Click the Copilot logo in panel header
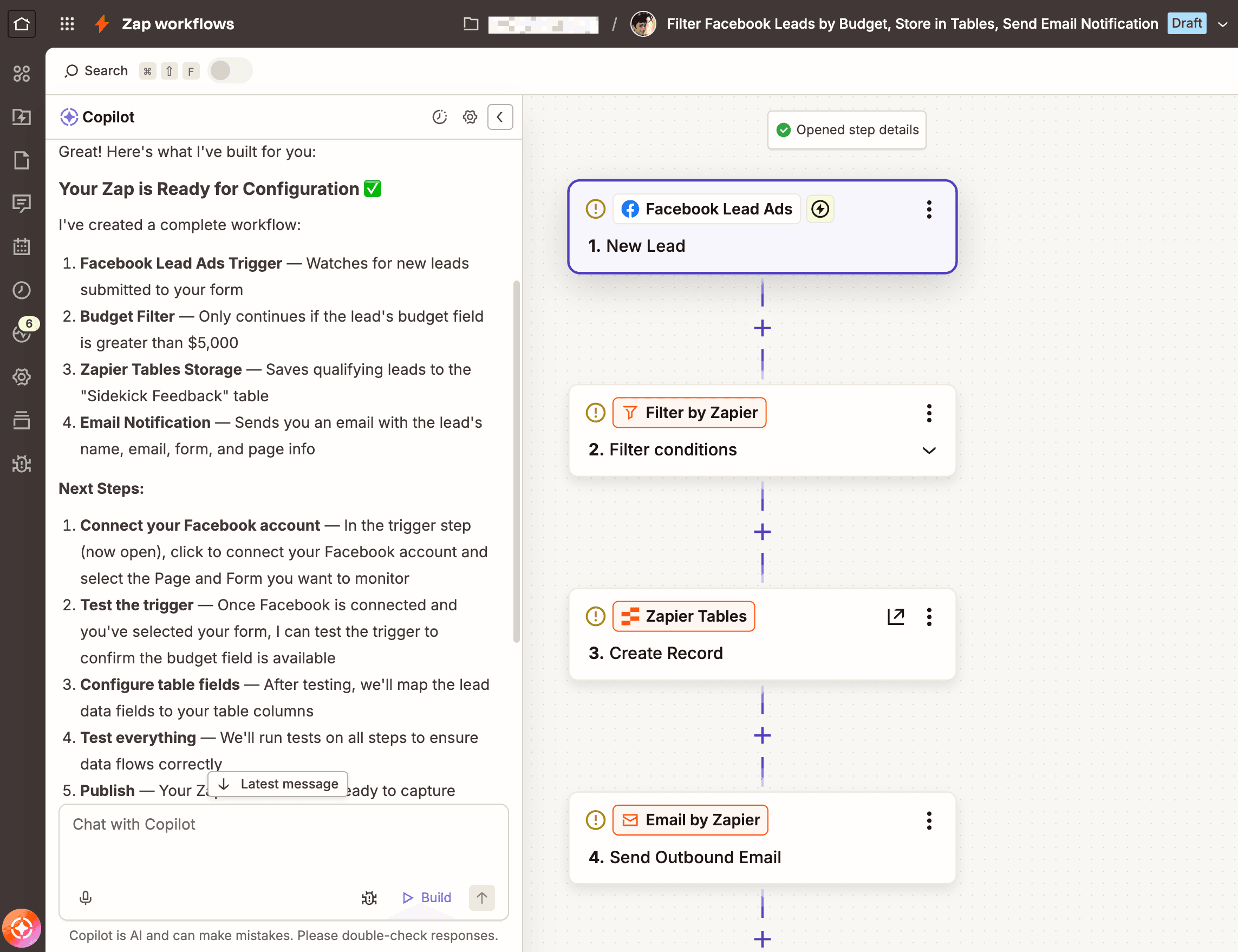Viewport: 1238px width, 952px height. pyautogui.click(x=69, y=117)
